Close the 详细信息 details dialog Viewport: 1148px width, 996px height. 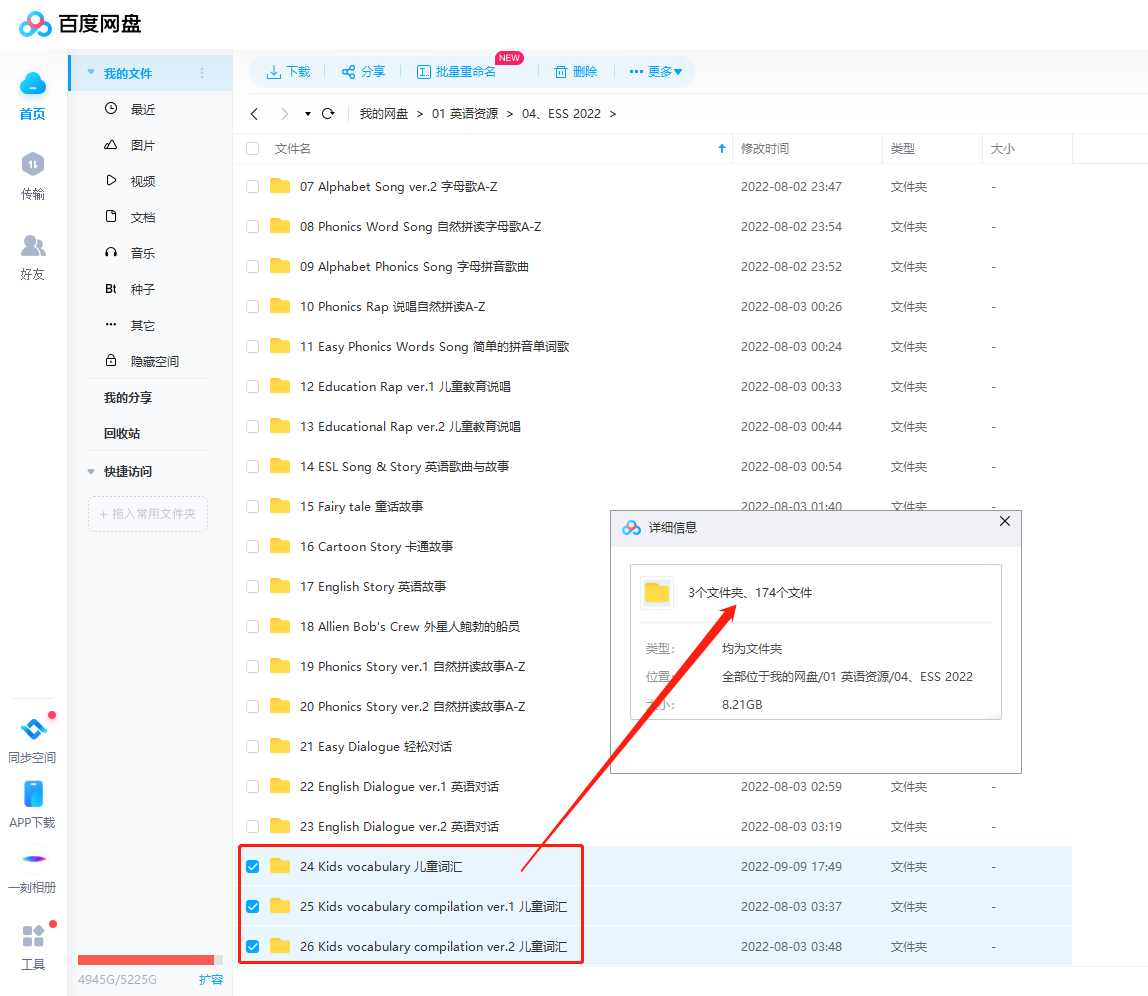tap(1004, 521)
